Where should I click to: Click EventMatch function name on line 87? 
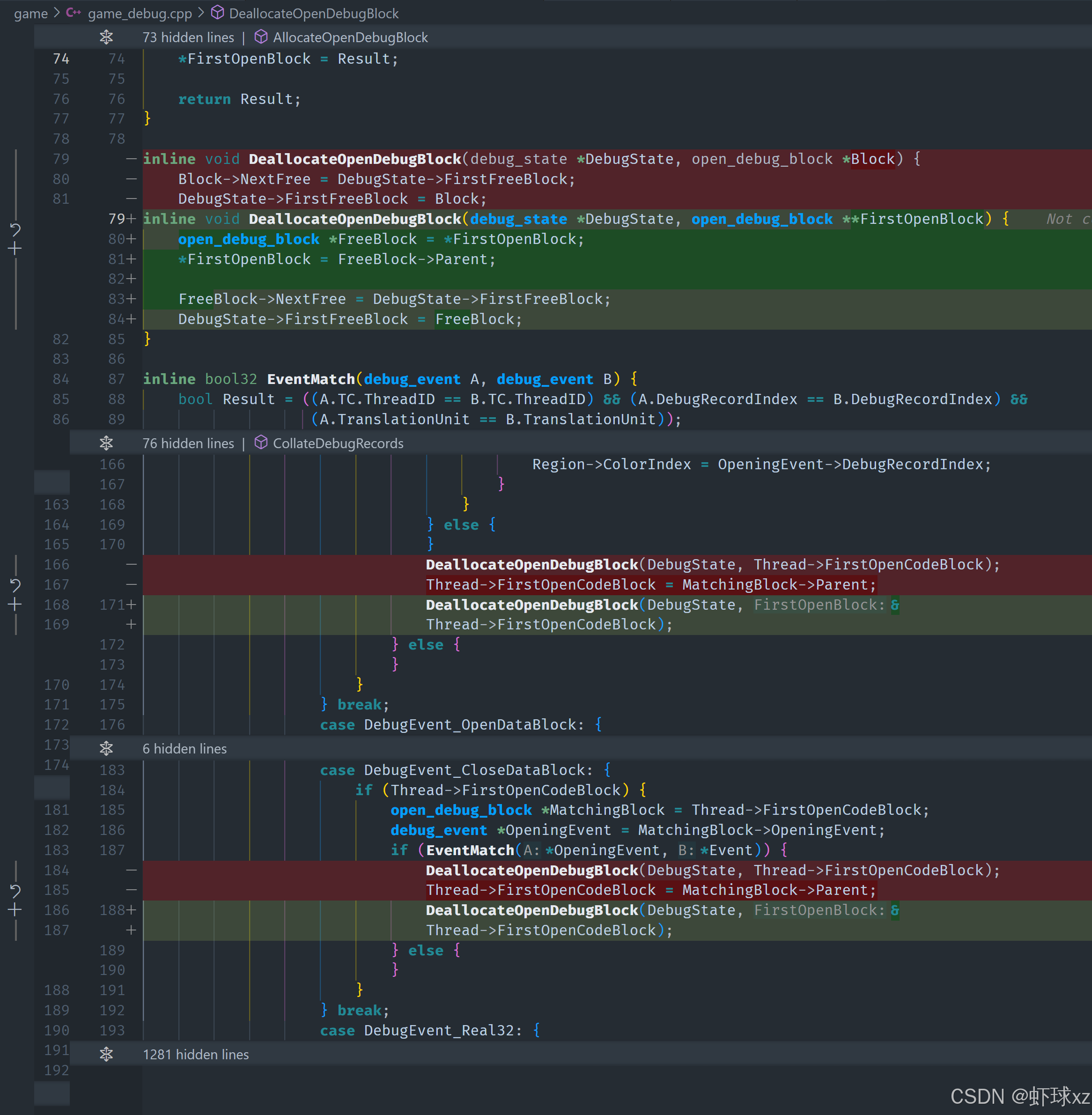point(311,379)
